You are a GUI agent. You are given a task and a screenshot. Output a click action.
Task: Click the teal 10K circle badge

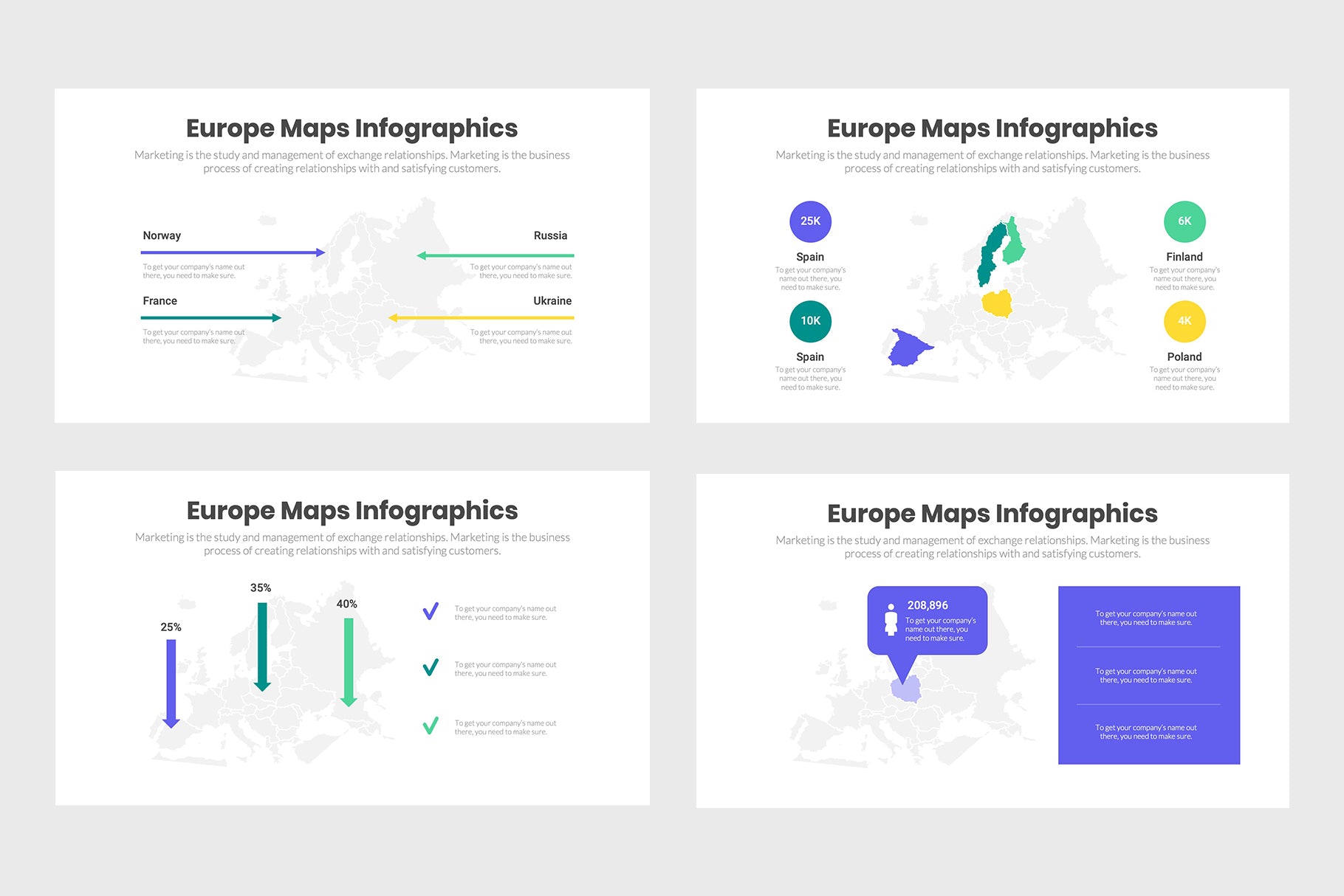[x=810, y=321]
